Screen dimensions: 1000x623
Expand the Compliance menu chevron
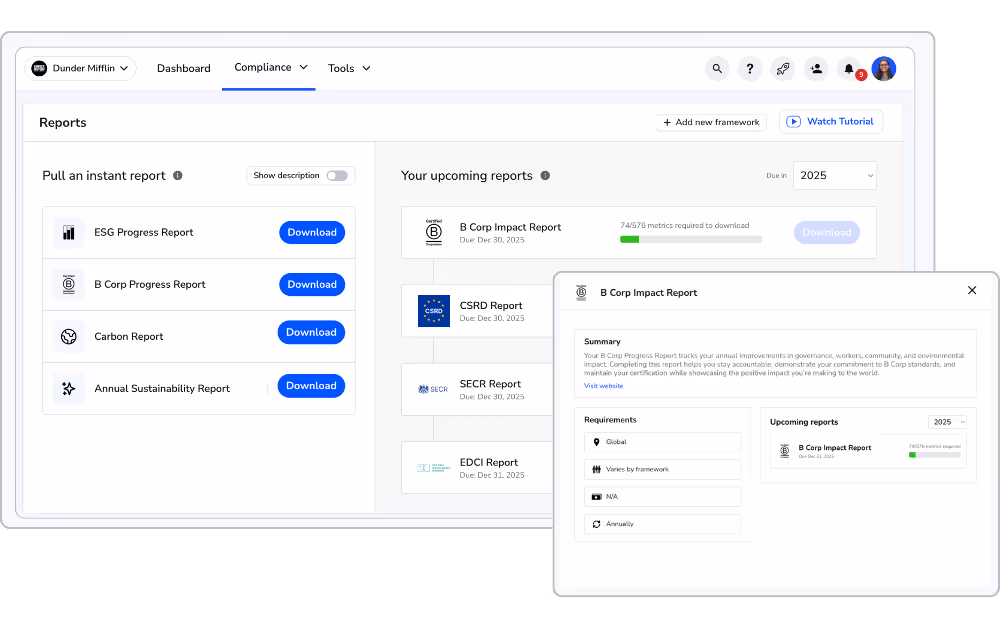coord(304,67)
